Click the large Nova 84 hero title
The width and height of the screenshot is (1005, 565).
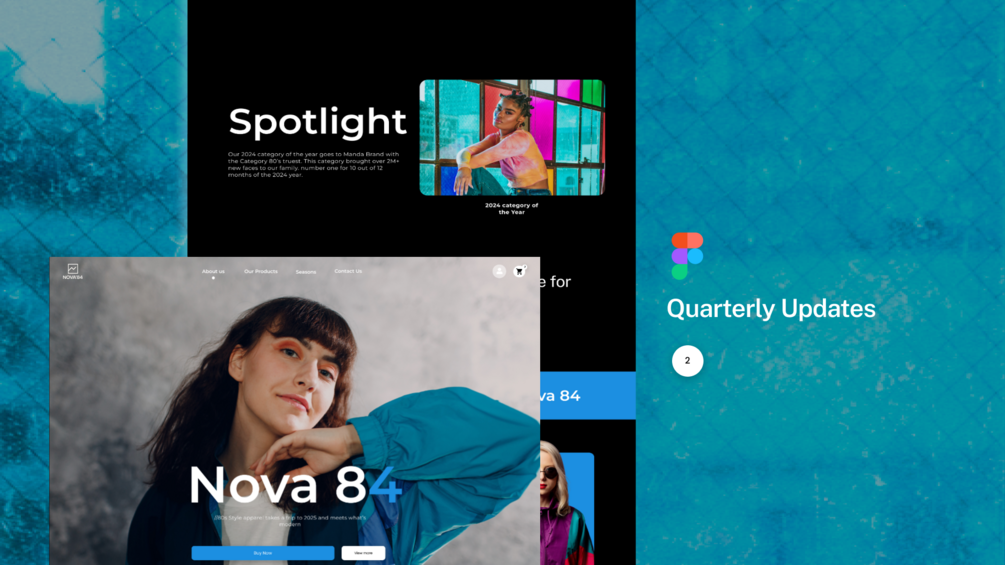point(295,484)
